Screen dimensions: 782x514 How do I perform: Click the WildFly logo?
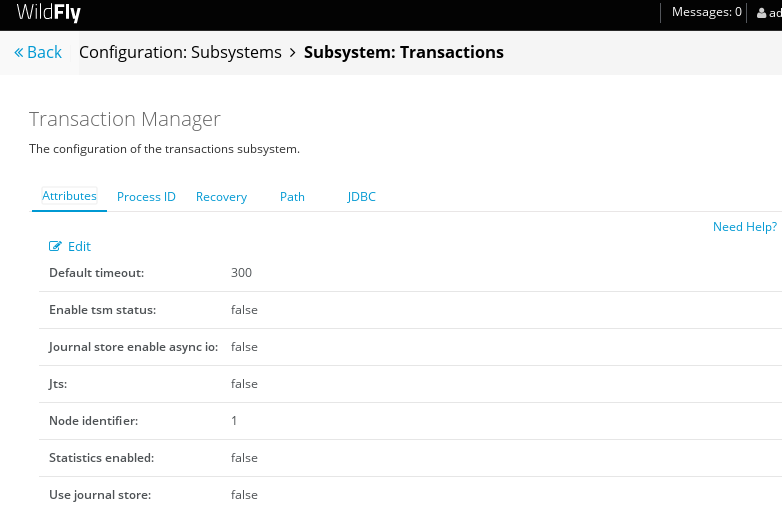click(x=48, y=12)
